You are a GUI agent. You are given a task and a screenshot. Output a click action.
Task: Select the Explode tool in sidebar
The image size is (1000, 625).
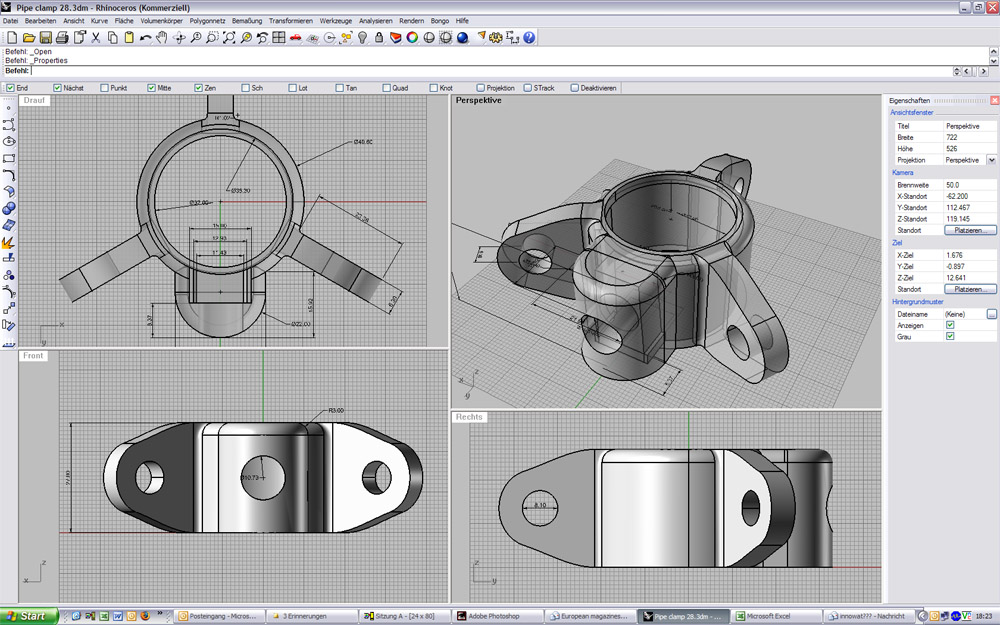point(9,242)
